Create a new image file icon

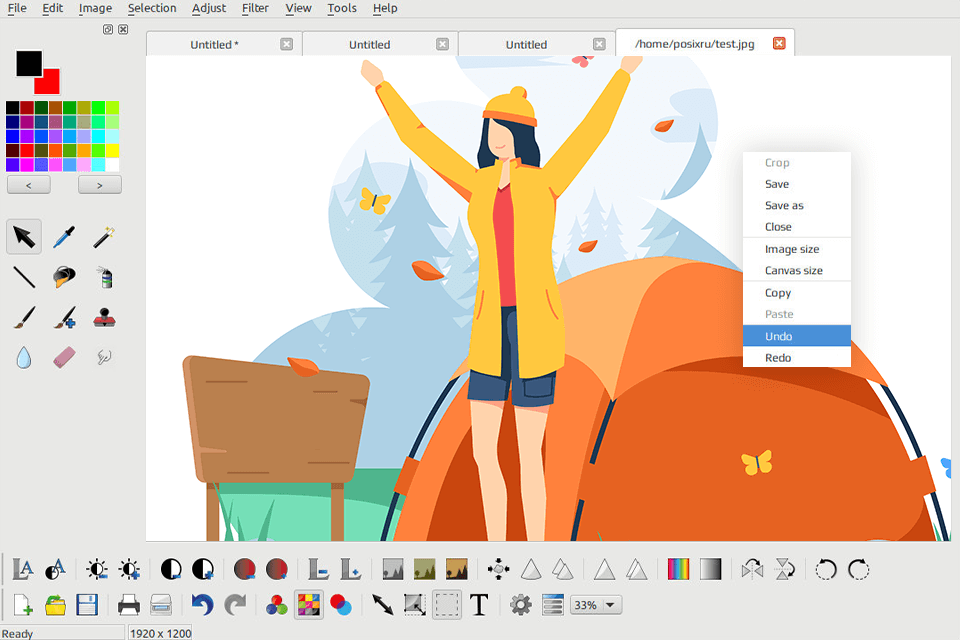[23, 605]
